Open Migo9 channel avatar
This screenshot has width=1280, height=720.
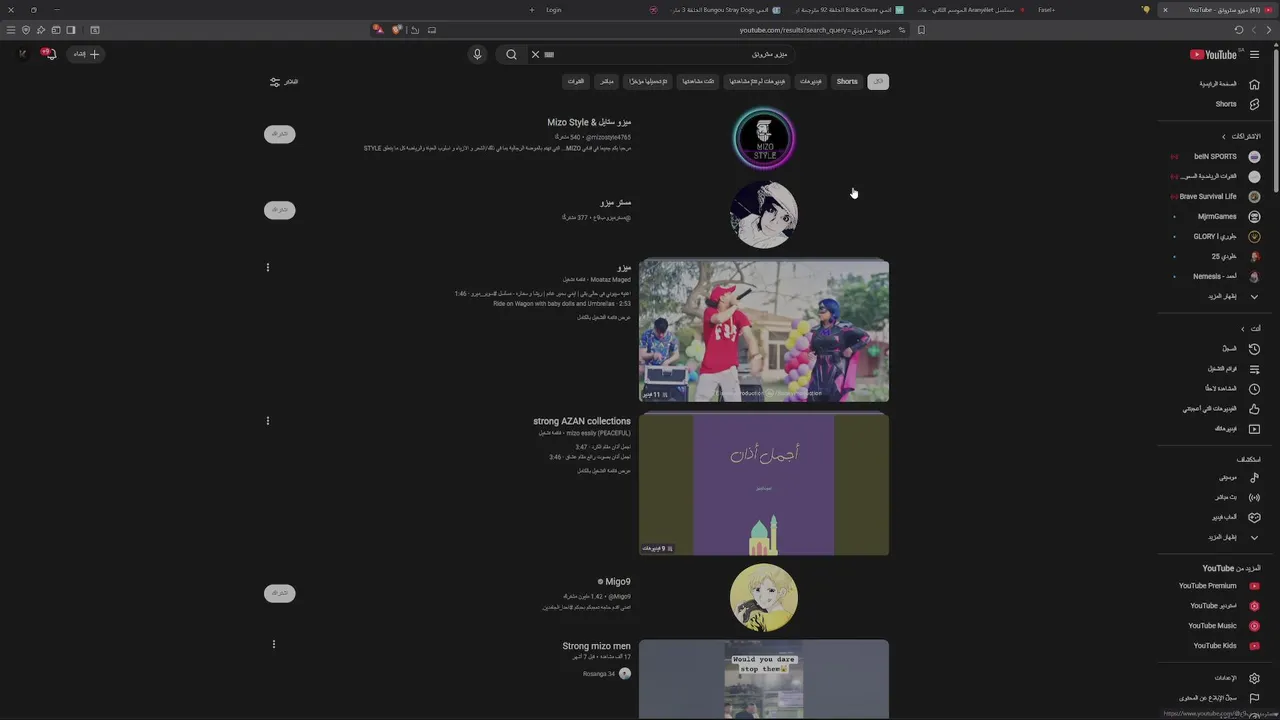click(x=764, y=598)
